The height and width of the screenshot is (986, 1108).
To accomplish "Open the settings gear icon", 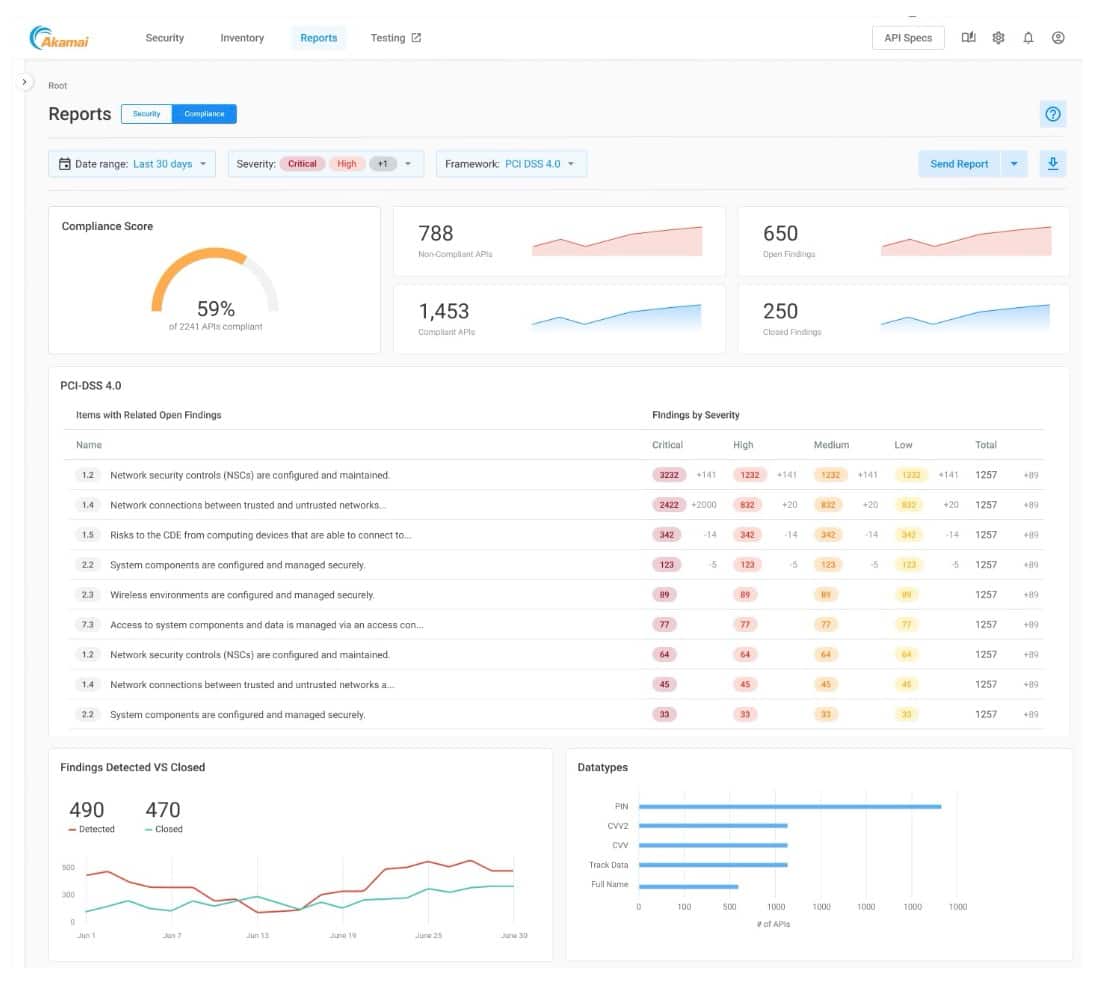I will coord(998,38).
